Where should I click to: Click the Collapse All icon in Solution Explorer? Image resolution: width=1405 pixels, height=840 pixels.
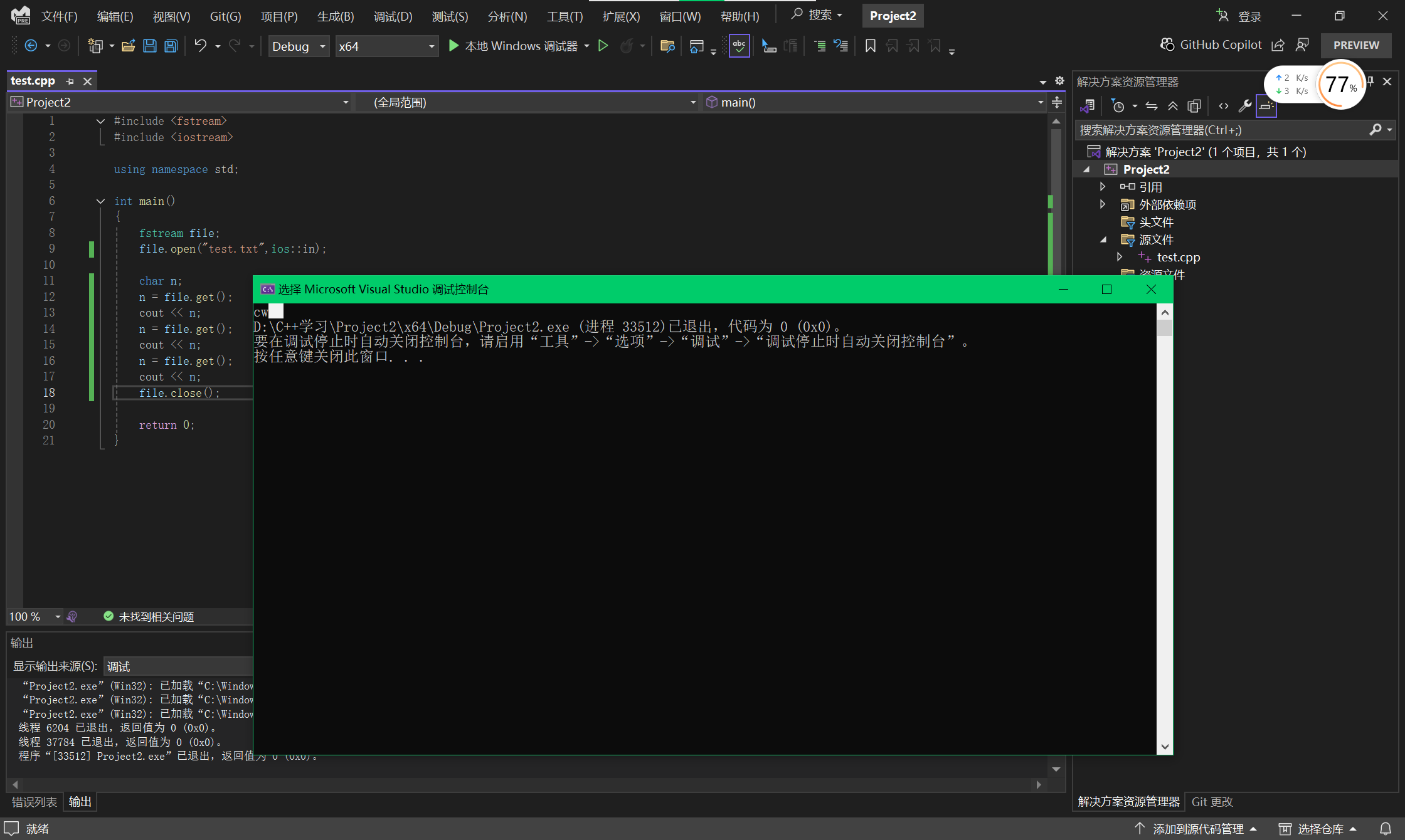(1172, 106)
